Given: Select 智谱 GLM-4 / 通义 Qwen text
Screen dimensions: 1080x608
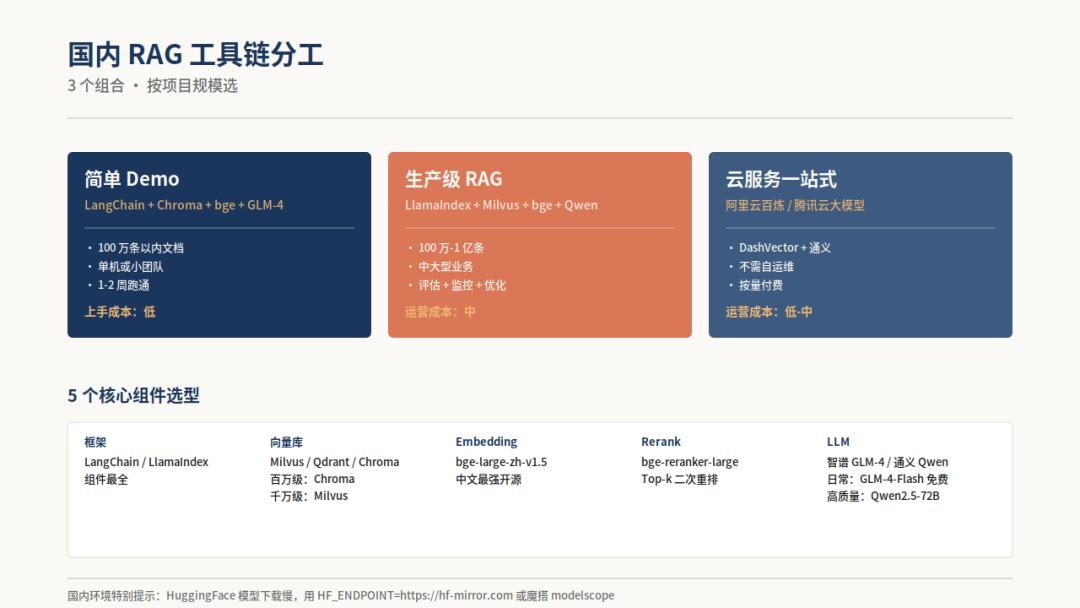Looking at the screenshot, I should pos(887,462).
